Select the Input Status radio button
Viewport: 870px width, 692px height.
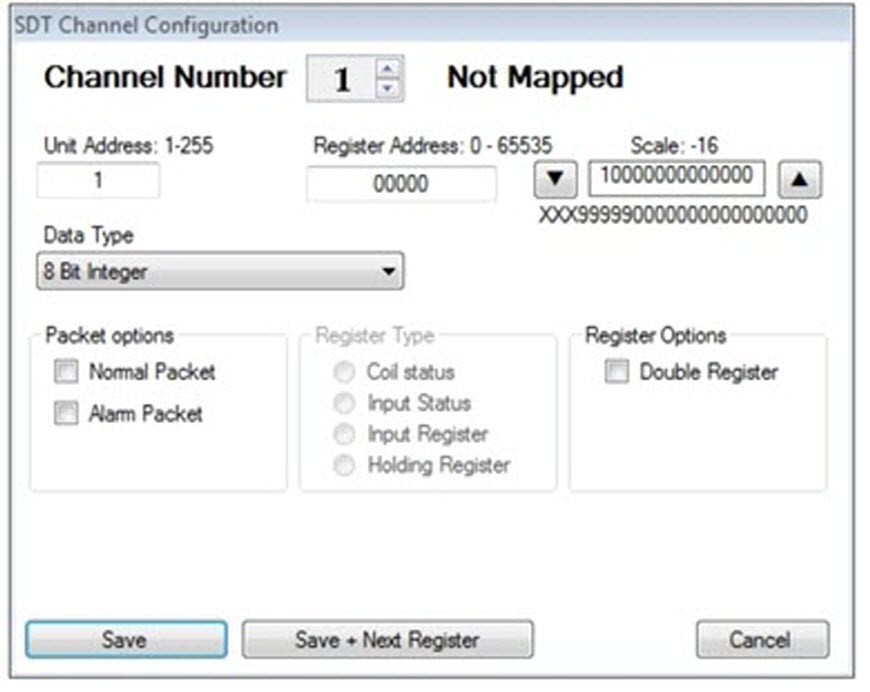point(344,403)
